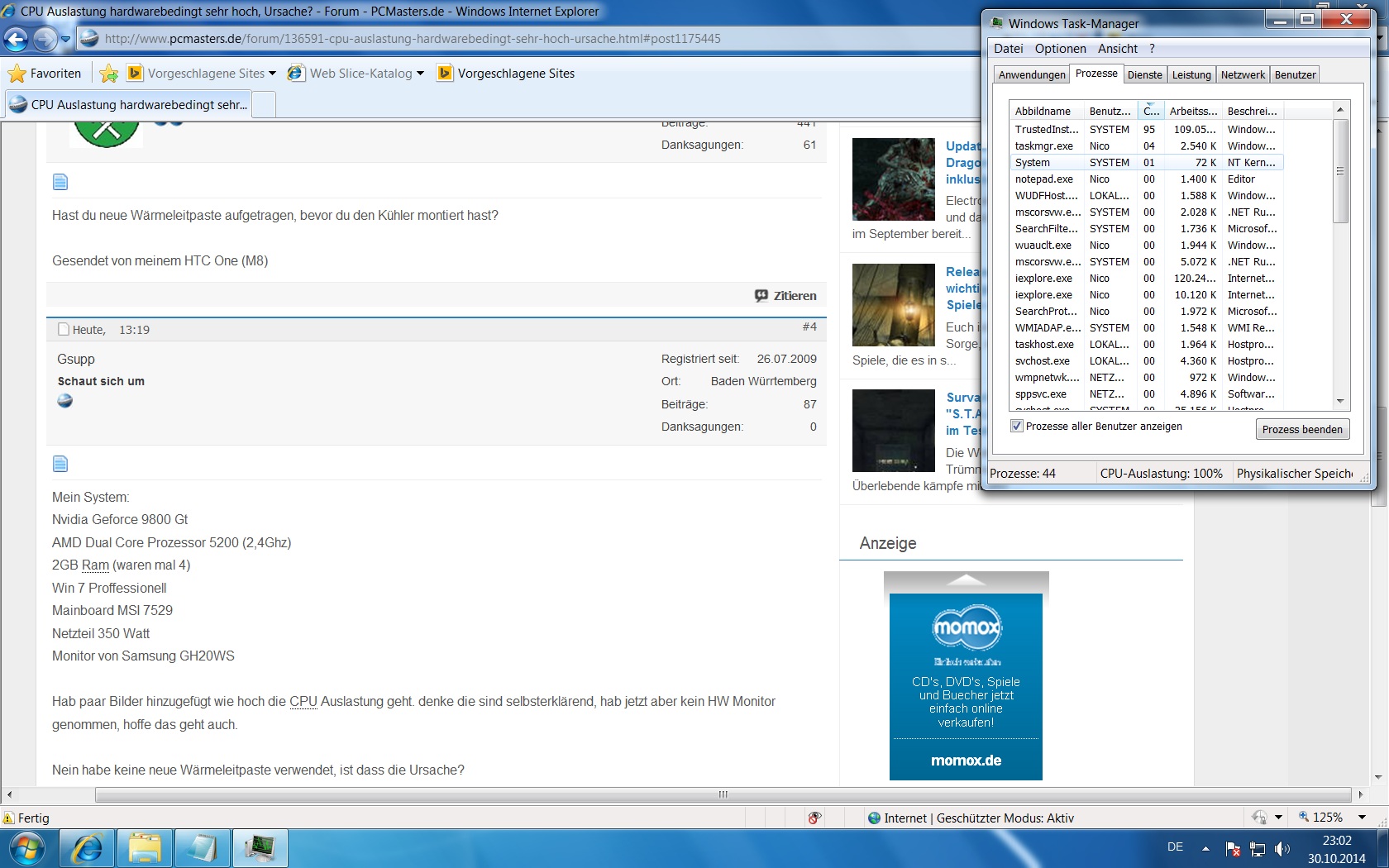Screen dimensions: 1389x868
Task: Open the Favoriten star panel
Action: coord(45,74)
